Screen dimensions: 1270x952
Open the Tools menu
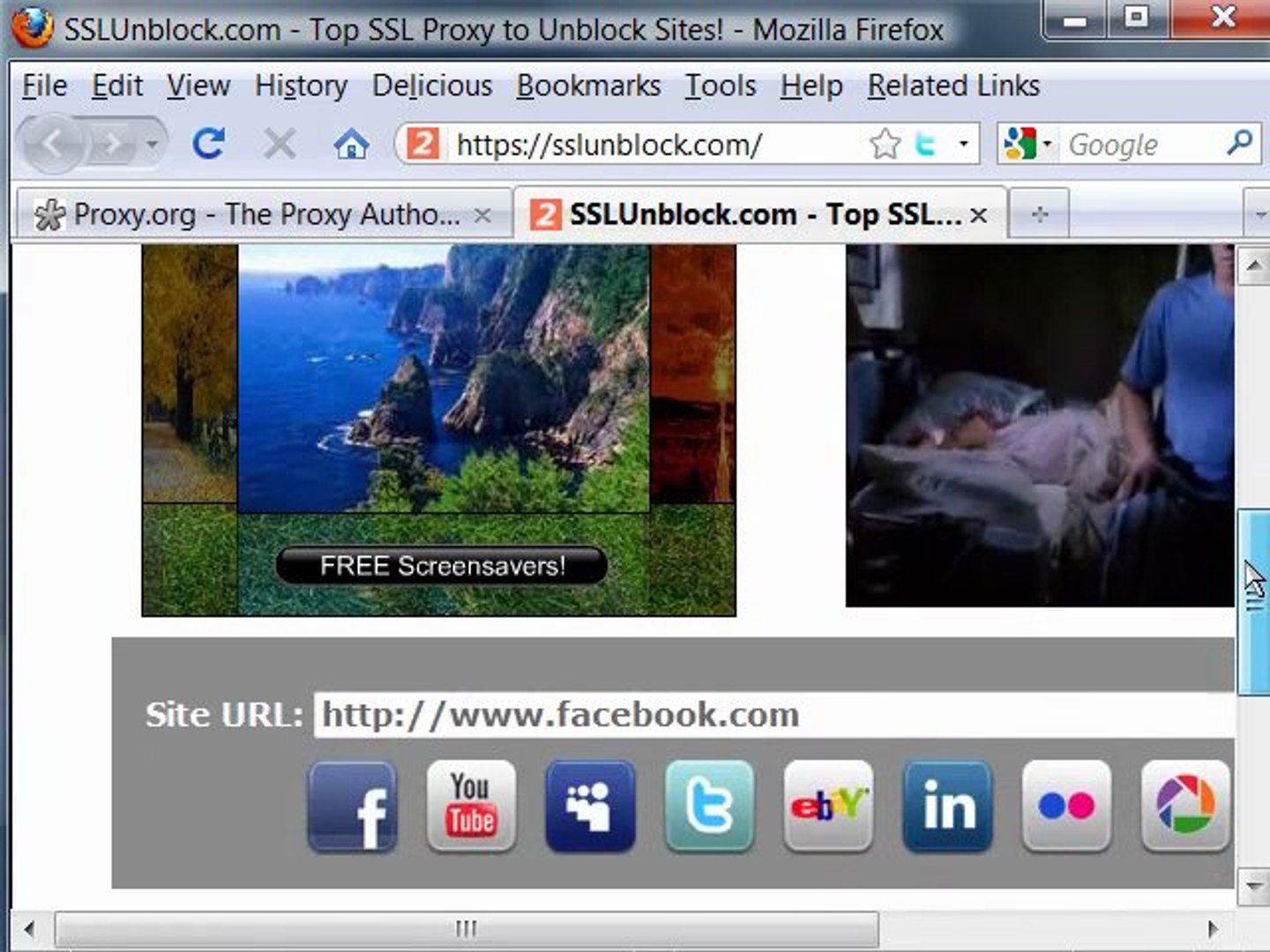click(721, 86)
